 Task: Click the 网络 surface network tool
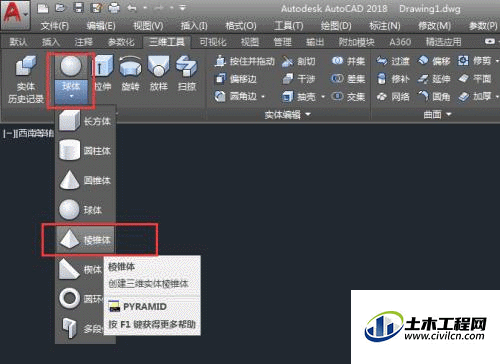393,97
